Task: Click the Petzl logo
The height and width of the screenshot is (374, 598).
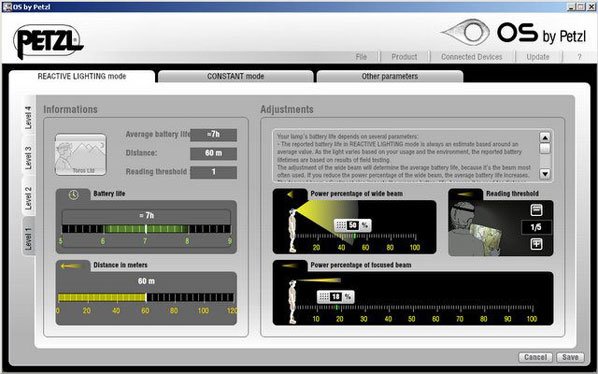Action: [48, 41]
